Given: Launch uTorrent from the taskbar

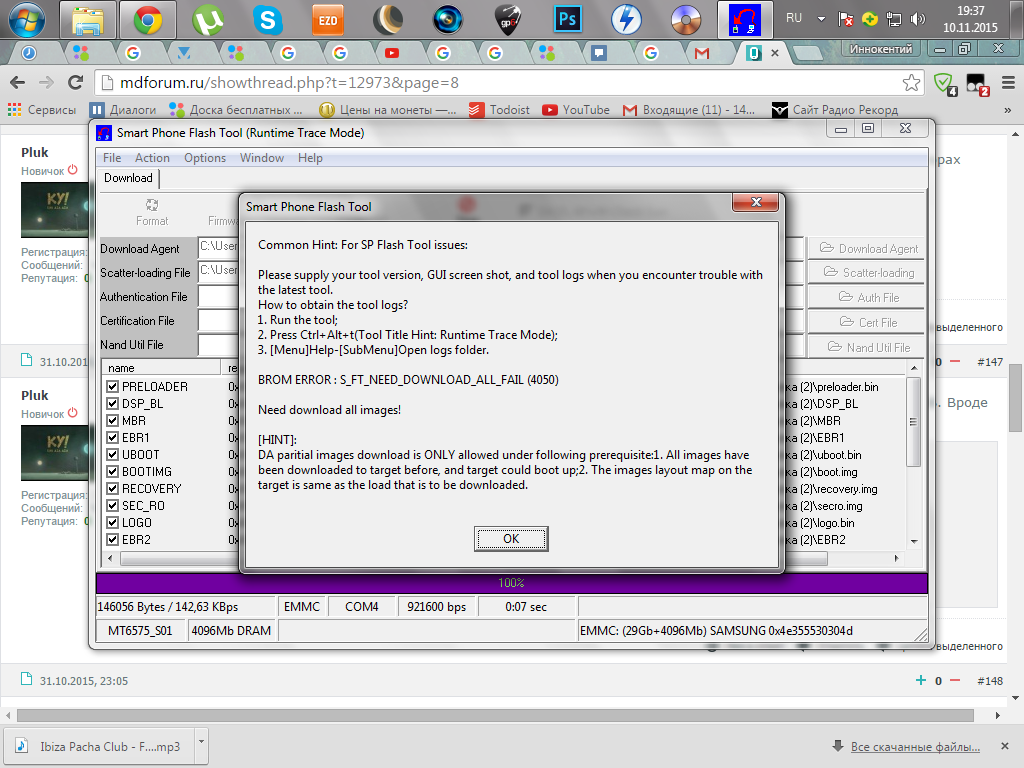Looking at the screenshot, I should (208, 19).
